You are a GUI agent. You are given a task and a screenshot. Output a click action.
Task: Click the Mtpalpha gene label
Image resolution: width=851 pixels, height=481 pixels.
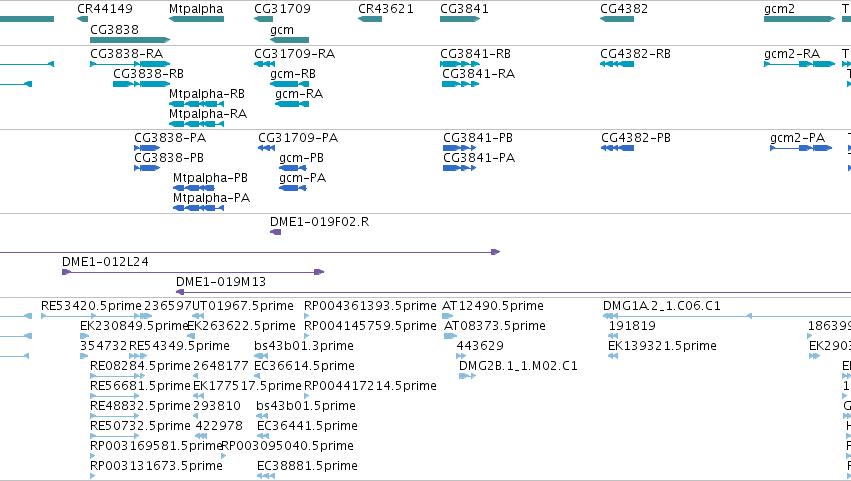[x=196, y=9]
